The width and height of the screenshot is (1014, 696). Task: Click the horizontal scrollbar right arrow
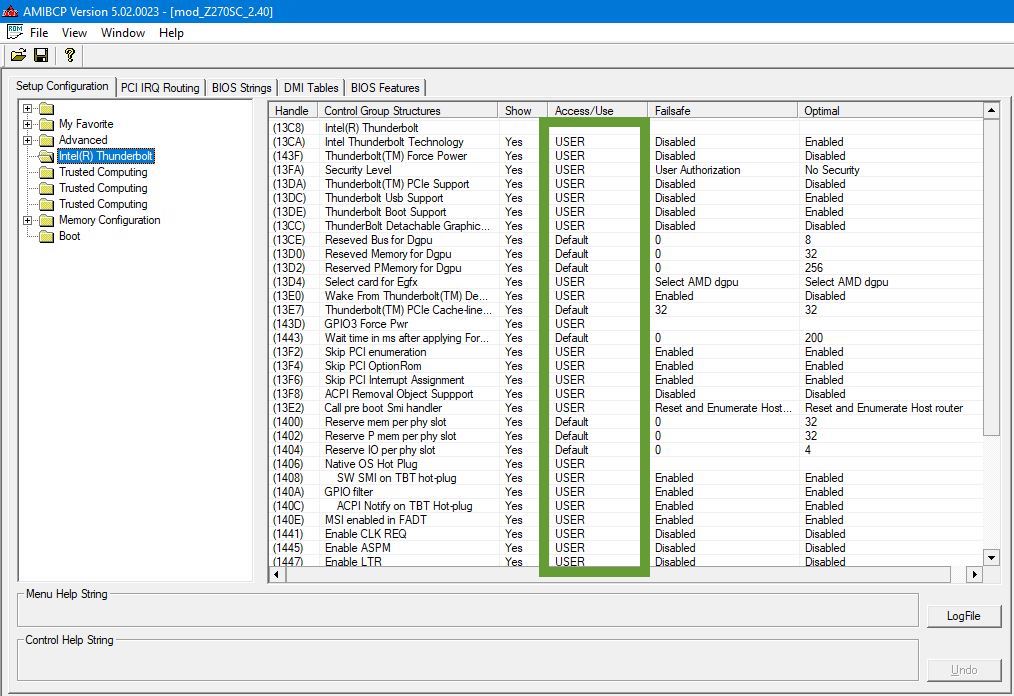coord(974,575)
